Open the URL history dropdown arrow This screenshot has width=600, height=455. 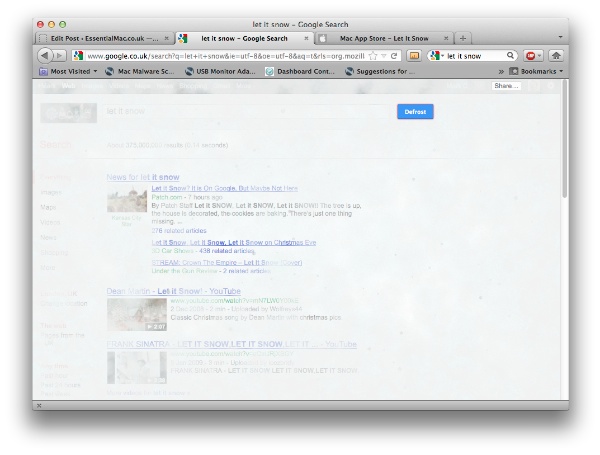(383, 56)
